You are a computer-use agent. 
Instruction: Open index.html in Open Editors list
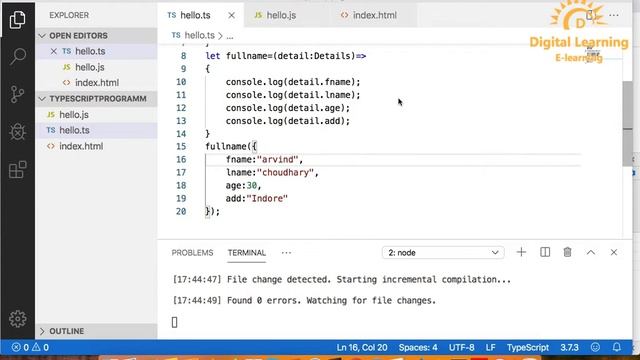click(x=96, y=83)
